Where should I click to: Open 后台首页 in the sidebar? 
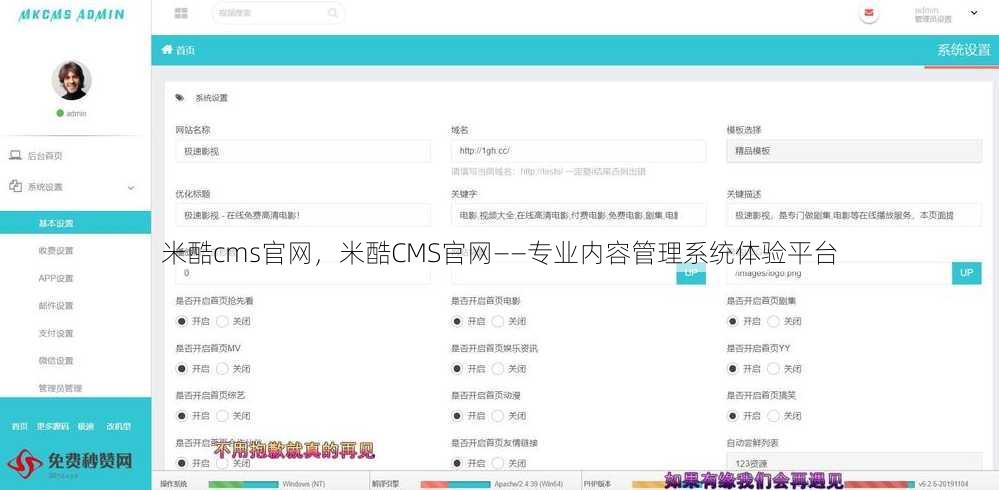pyautogui.click(x=45, y=155)
